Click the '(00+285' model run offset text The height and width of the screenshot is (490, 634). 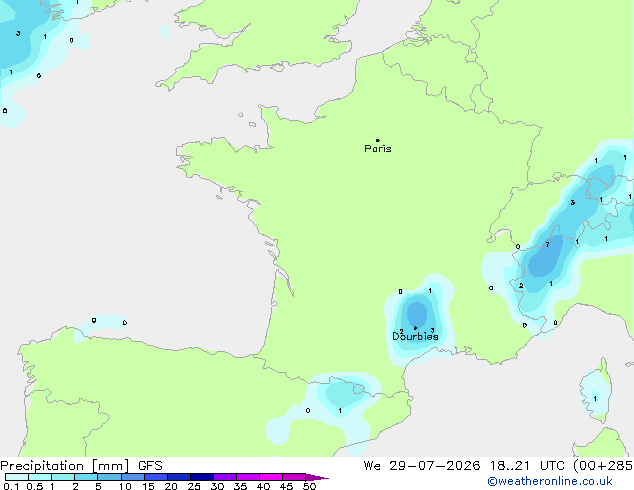[603, 466]
